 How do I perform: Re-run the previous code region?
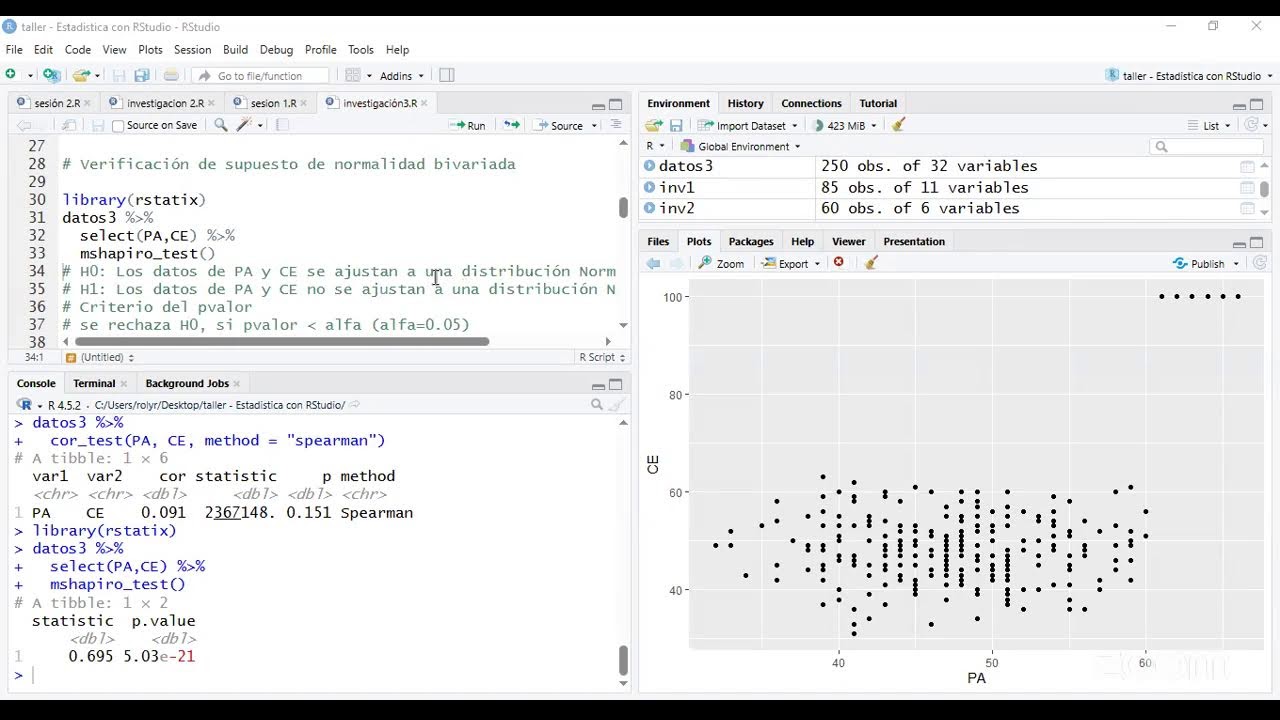click(x=511, y=125)
